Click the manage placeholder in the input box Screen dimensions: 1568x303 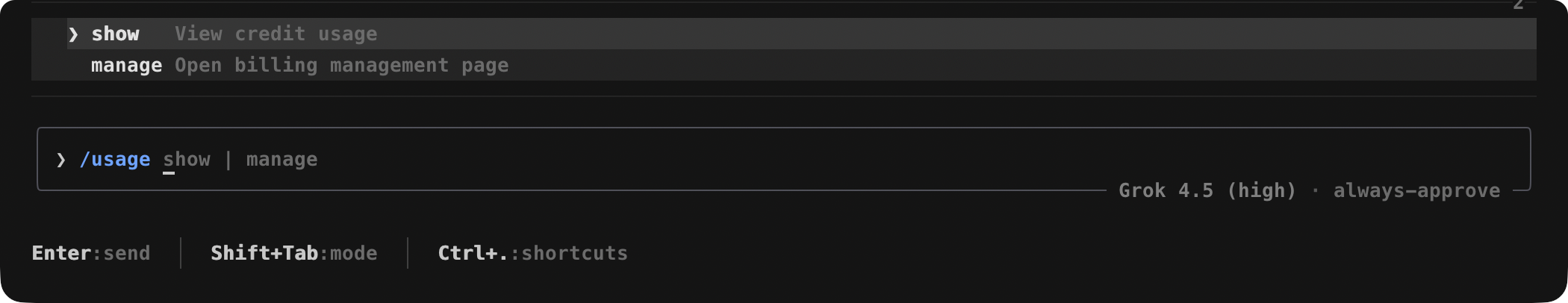(x=281, y=160)
